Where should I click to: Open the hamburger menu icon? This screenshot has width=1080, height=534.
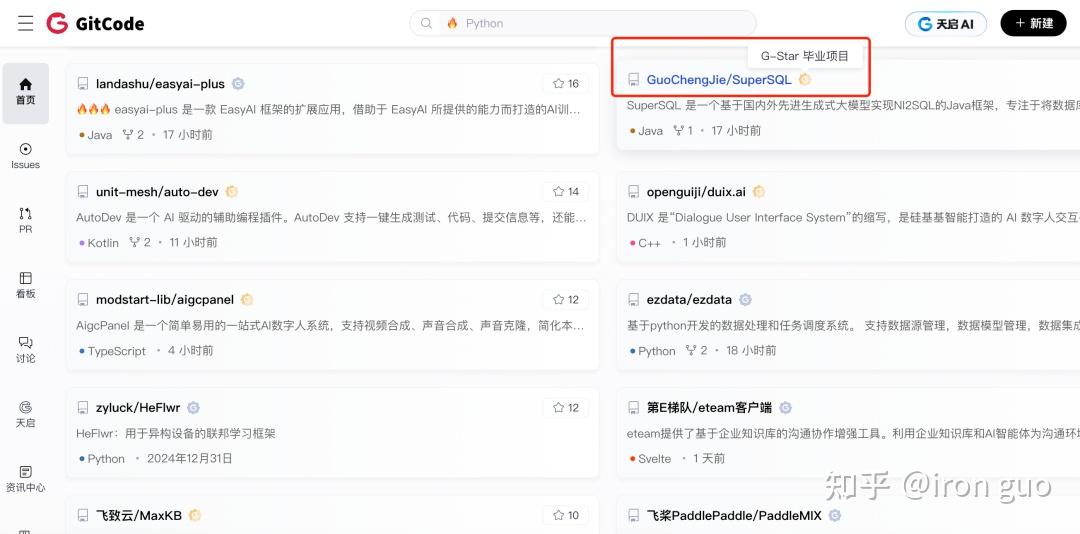25,23
